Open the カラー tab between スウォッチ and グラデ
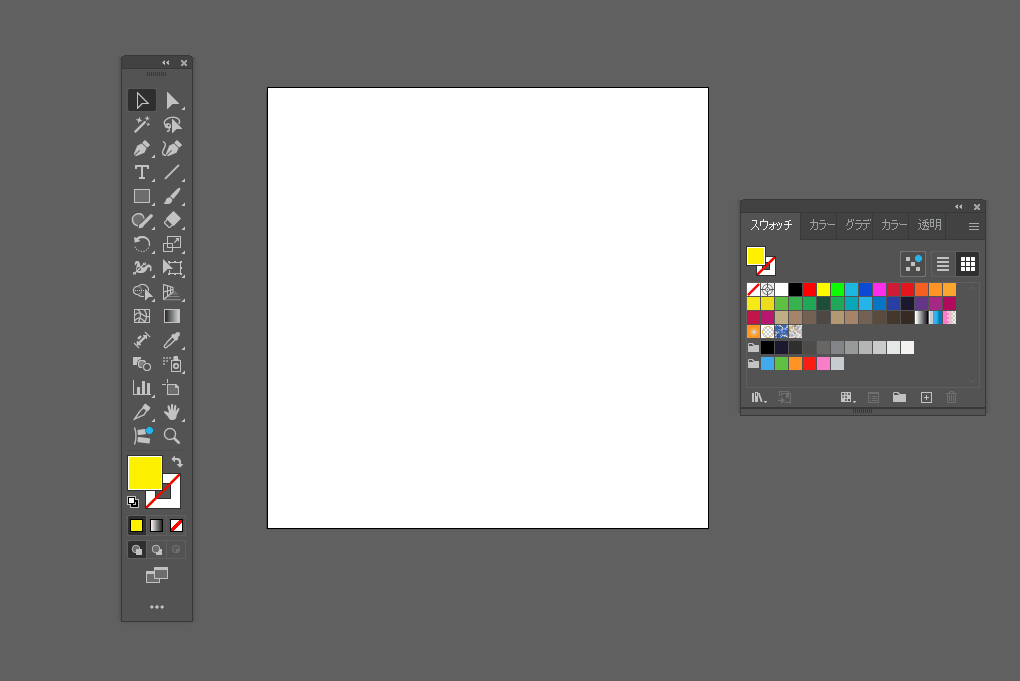The image size is (1020, 681). tap(822, 225)
